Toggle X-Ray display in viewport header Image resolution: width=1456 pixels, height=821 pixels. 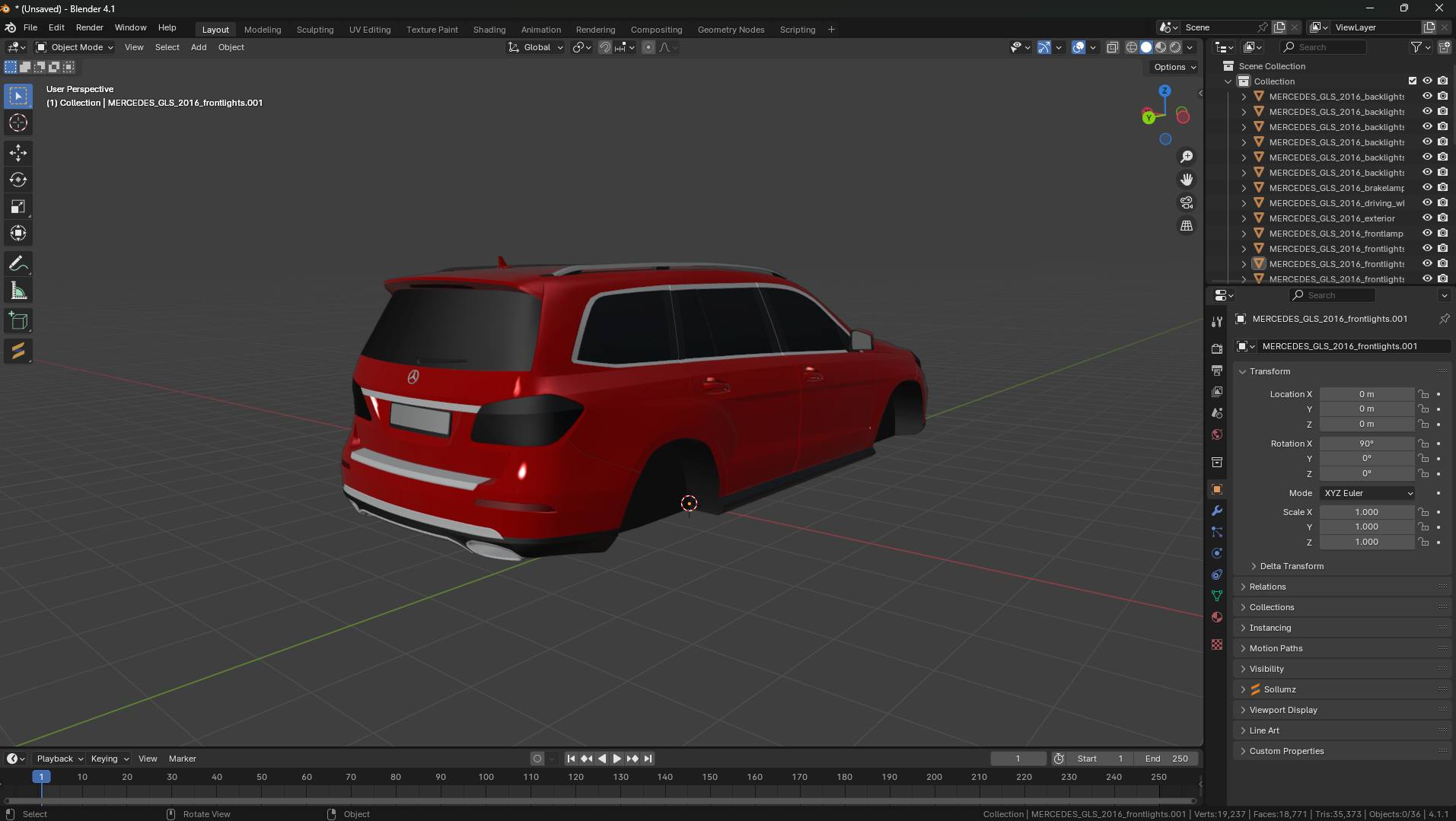tap(1112, 47)
